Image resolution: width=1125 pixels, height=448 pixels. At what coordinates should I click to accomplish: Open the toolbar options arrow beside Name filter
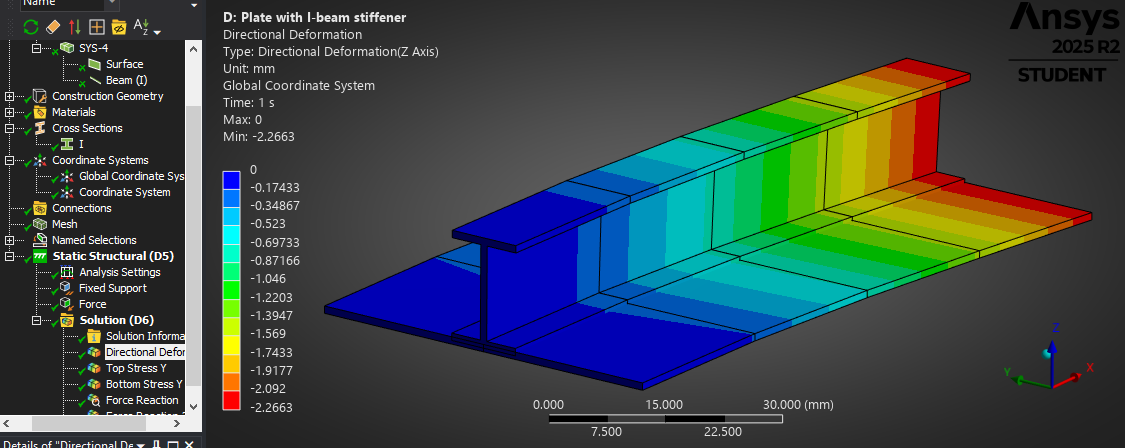pyautogui.click(x=194, y=6)
